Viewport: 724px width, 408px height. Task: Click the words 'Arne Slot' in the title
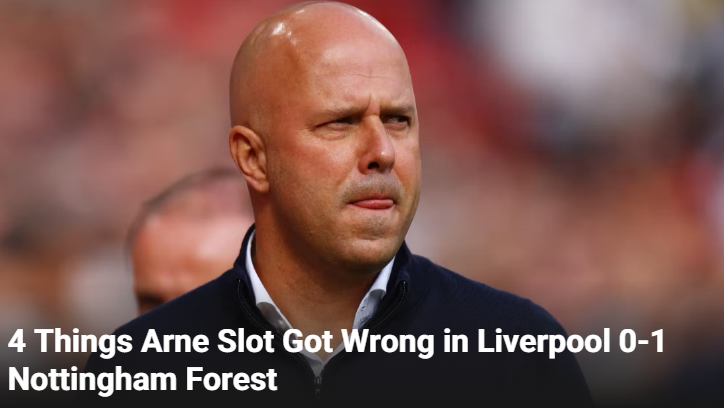coord(208,342)
